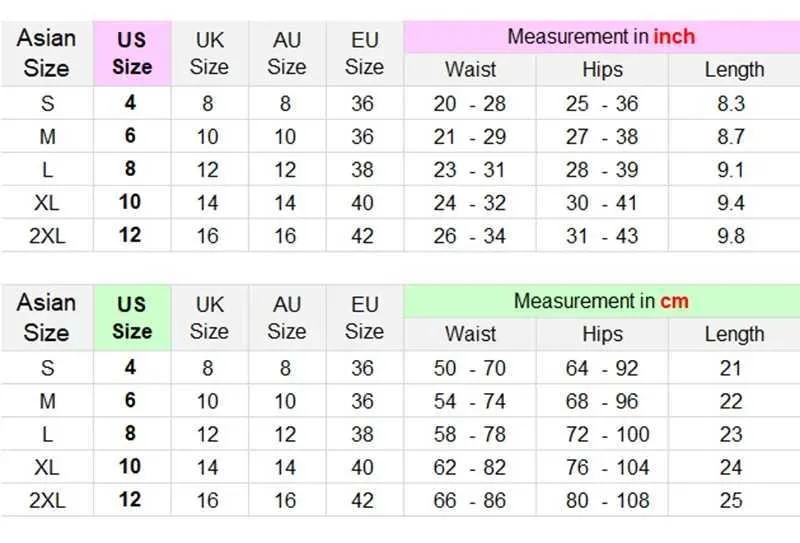Click the XL row label in cm table
800x543 pixels.
[47, 467]
